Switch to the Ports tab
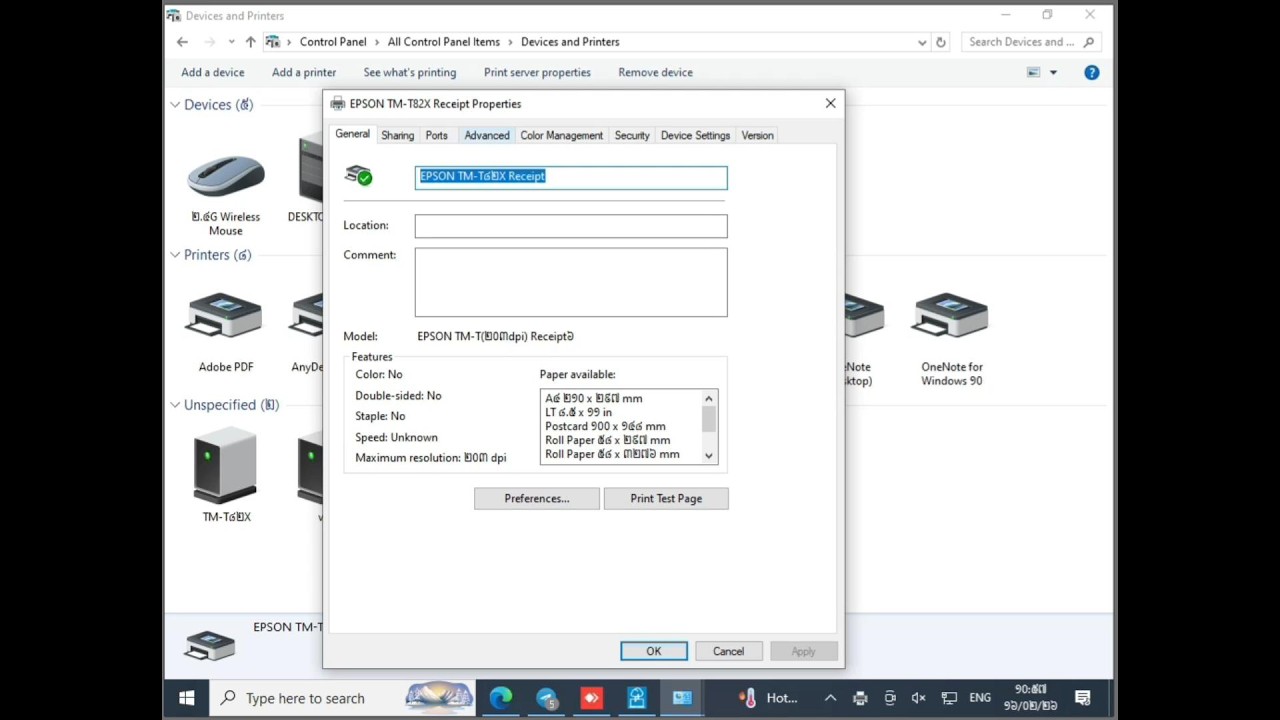Screen dimensions: 1280x720 pos(436,135)
